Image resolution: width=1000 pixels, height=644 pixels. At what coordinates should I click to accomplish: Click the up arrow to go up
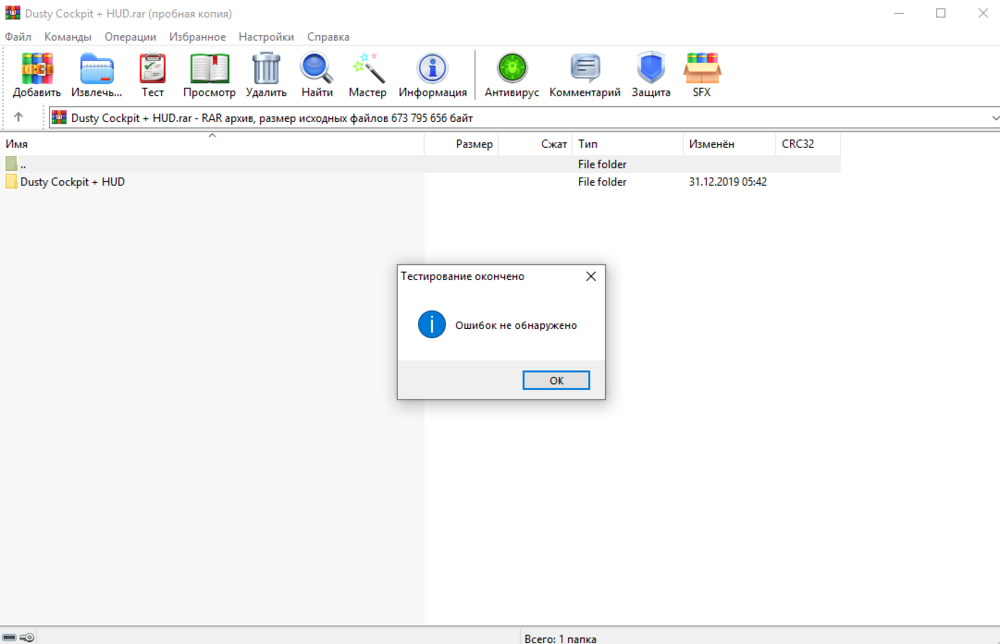coord(18,117)
